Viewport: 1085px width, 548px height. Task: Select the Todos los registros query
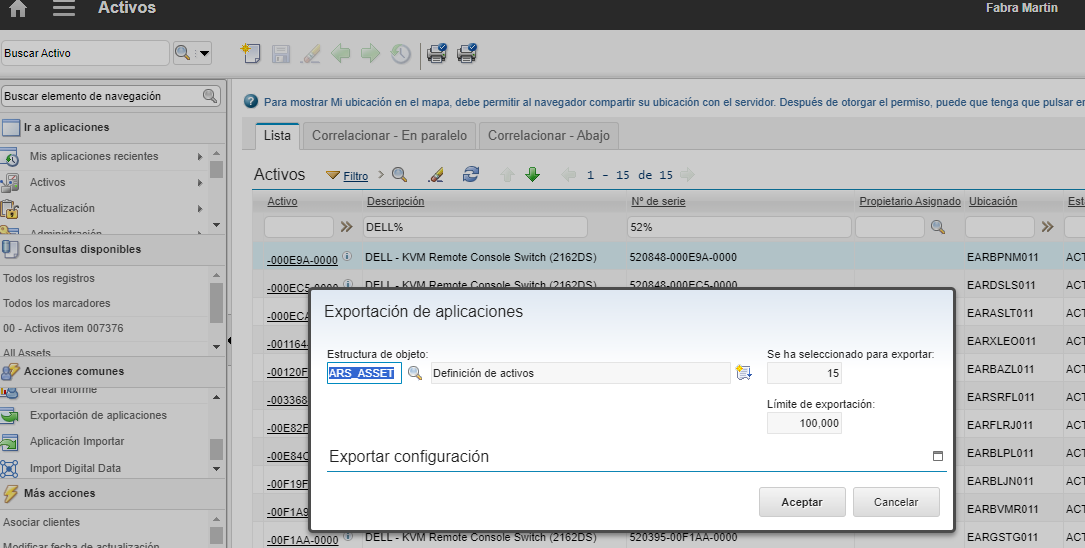(x=49, y=278)
